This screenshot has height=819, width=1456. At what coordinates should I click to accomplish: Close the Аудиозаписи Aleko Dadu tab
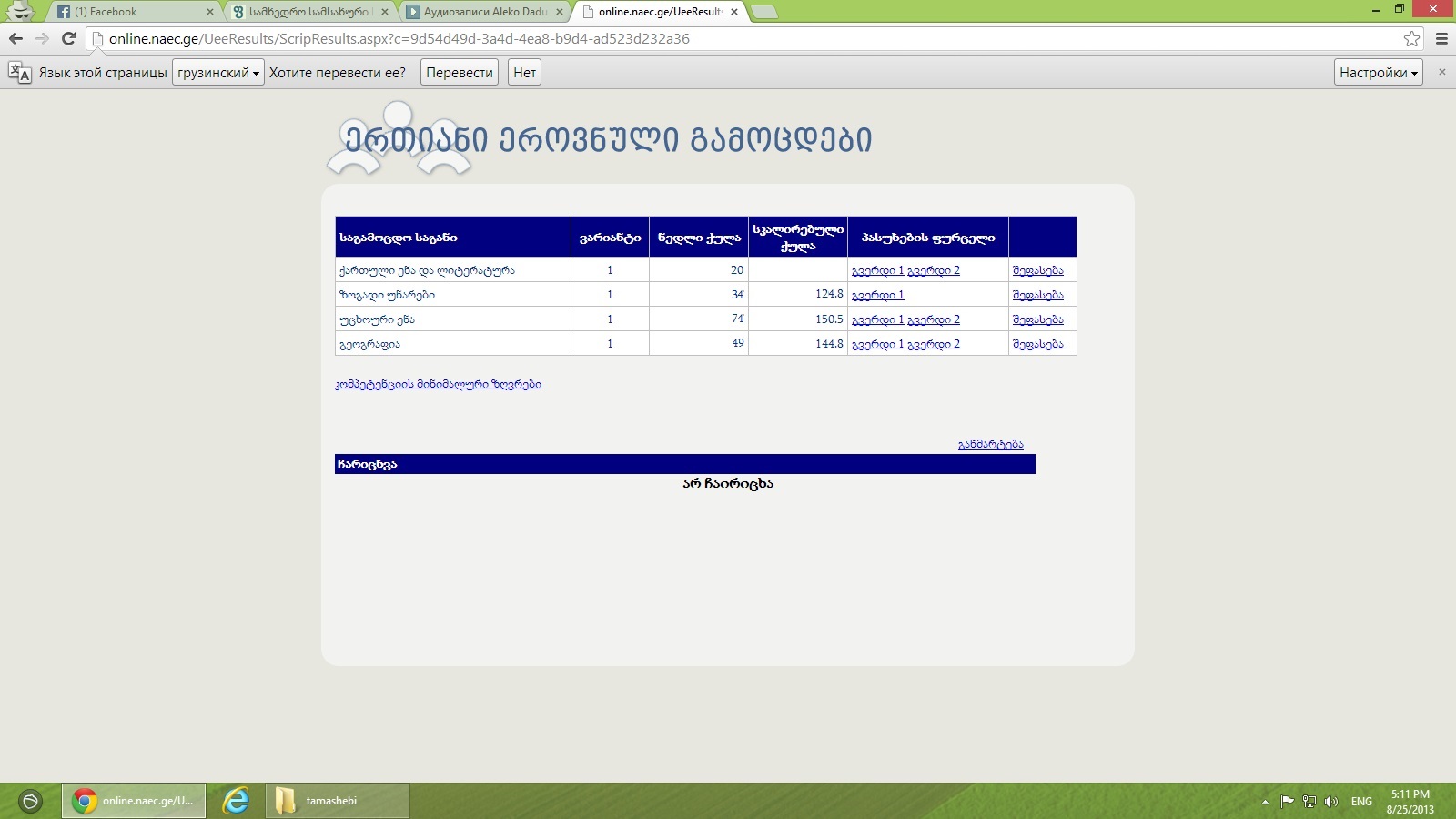(560, 12)
